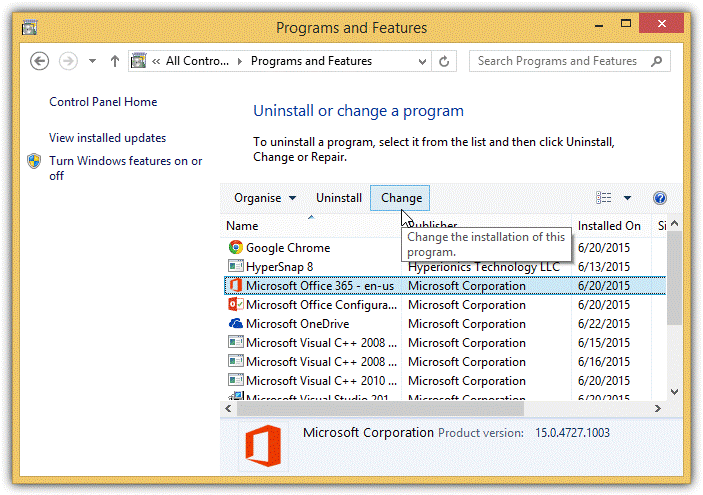Click the horizontal scrollbar thumb
Viewport: 703px width, 495px height.
(380, 408)
